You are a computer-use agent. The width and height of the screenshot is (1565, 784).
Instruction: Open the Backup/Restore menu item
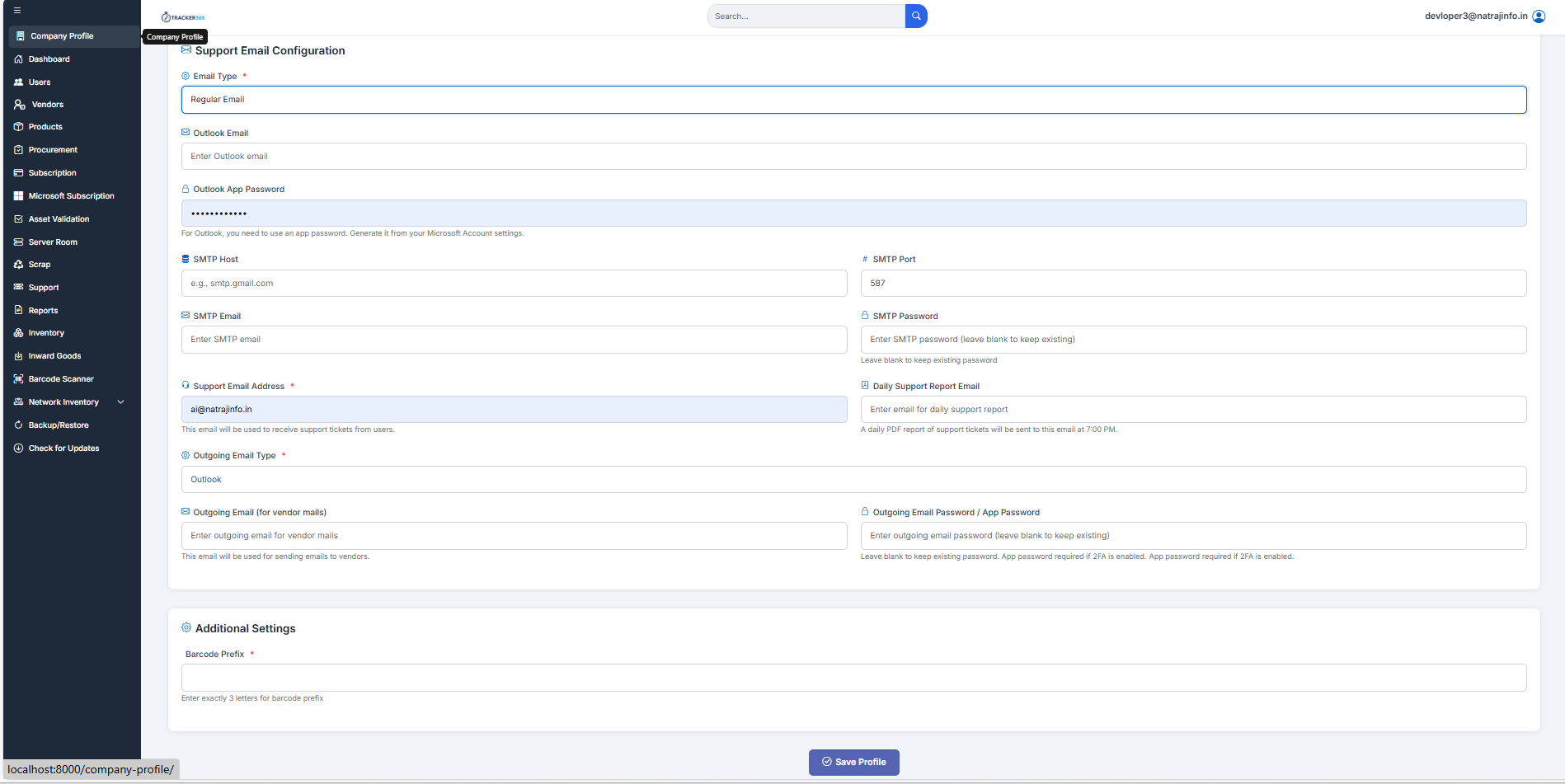[x=59, y=425]
